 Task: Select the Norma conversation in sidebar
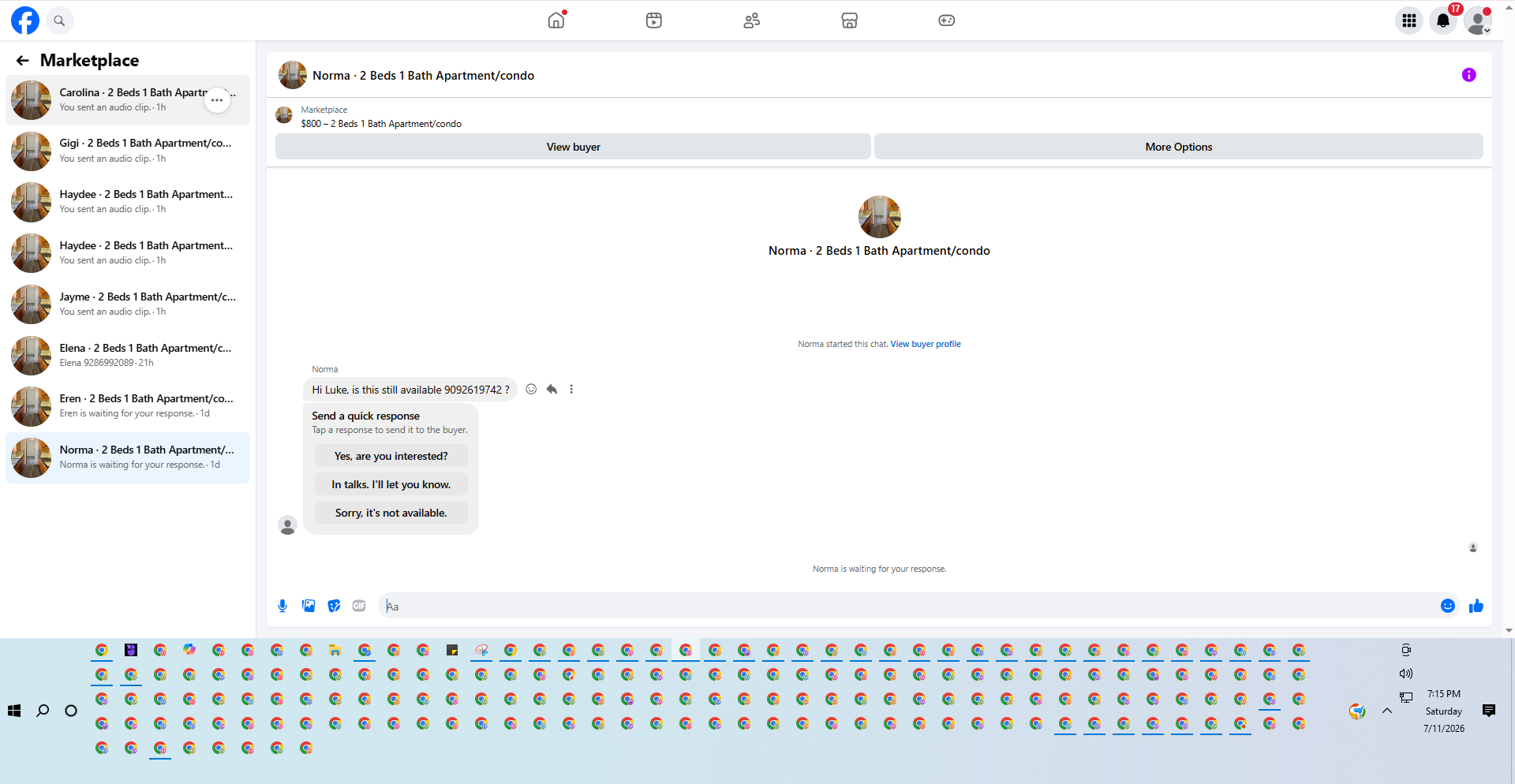pyautogui.click(x=128, y=457)
